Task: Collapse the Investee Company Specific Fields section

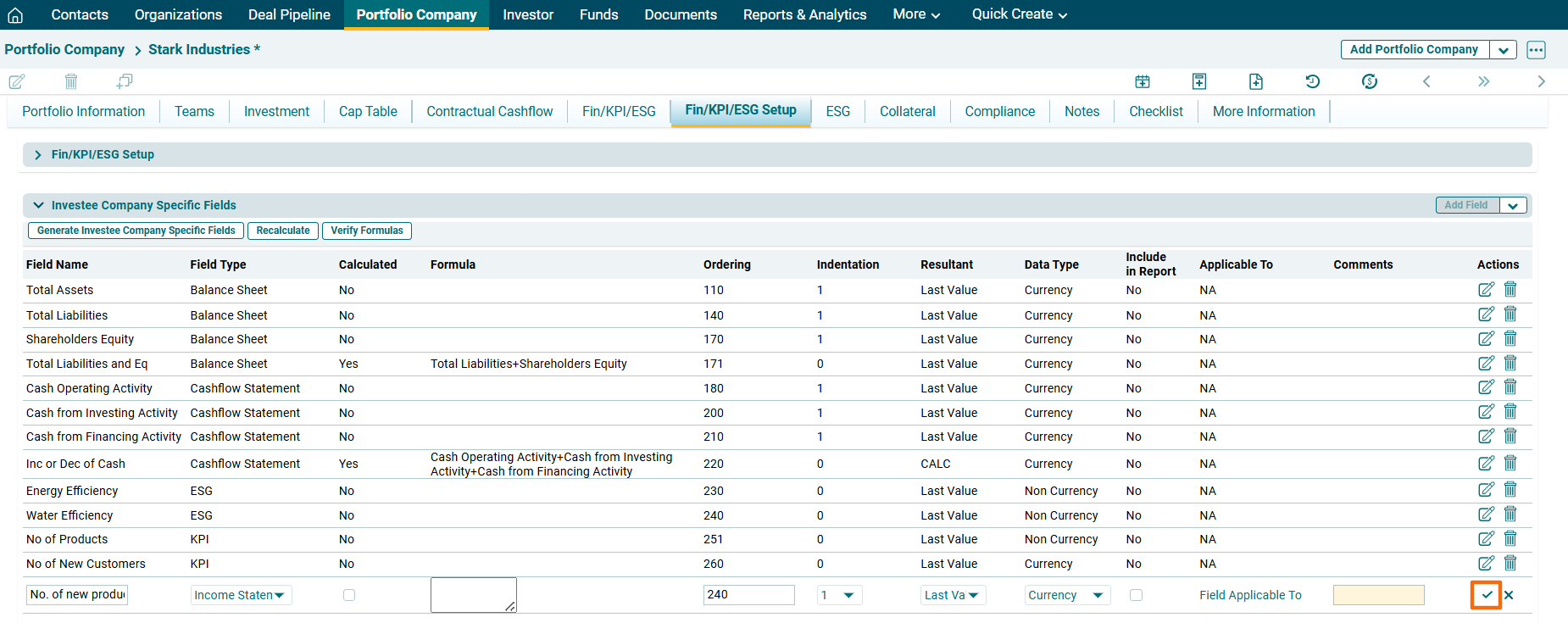Action: click(38, 205)
